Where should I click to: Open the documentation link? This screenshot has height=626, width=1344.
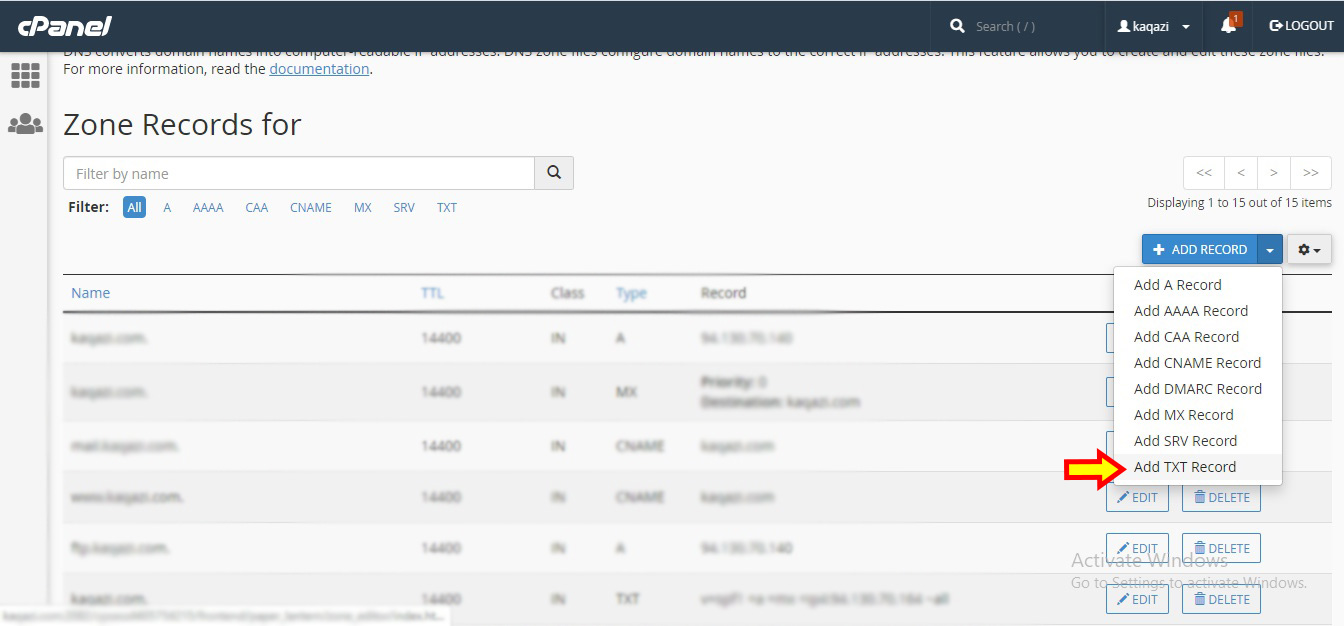coord(319,69)
